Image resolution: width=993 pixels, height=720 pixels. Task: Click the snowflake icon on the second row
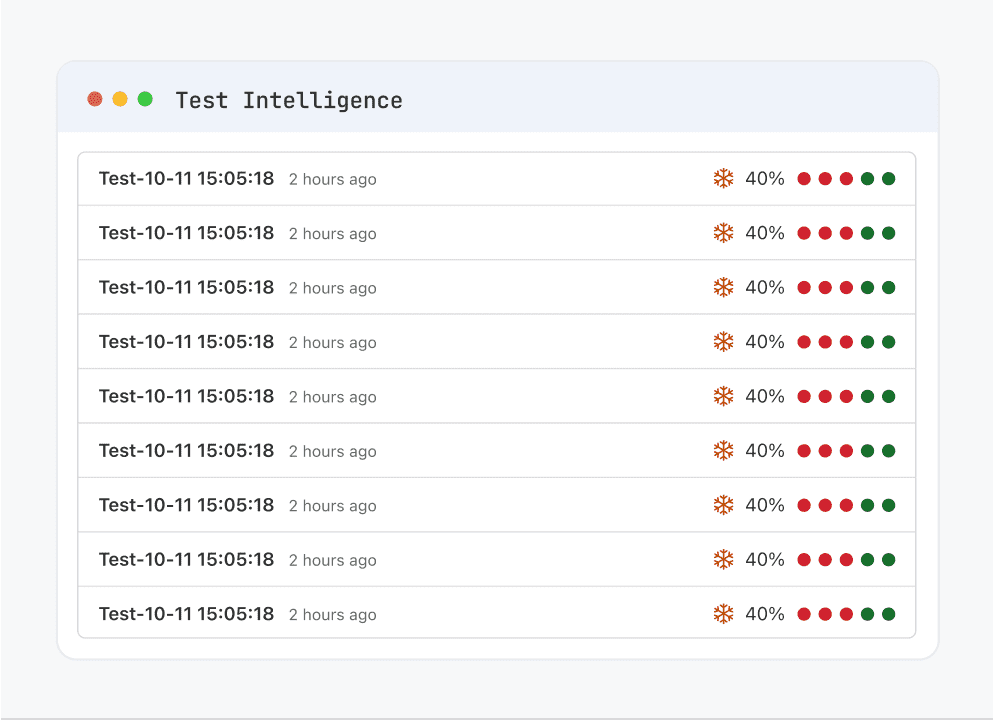tap(722, 233)
